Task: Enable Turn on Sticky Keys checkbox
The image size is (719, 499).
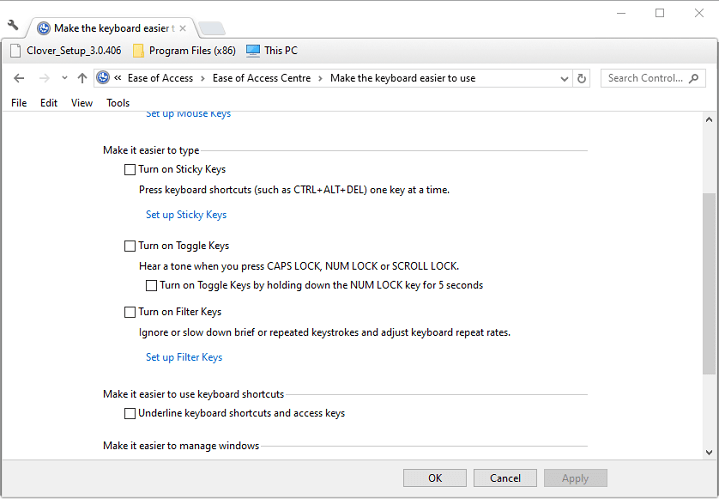Action: pos(130,170)
